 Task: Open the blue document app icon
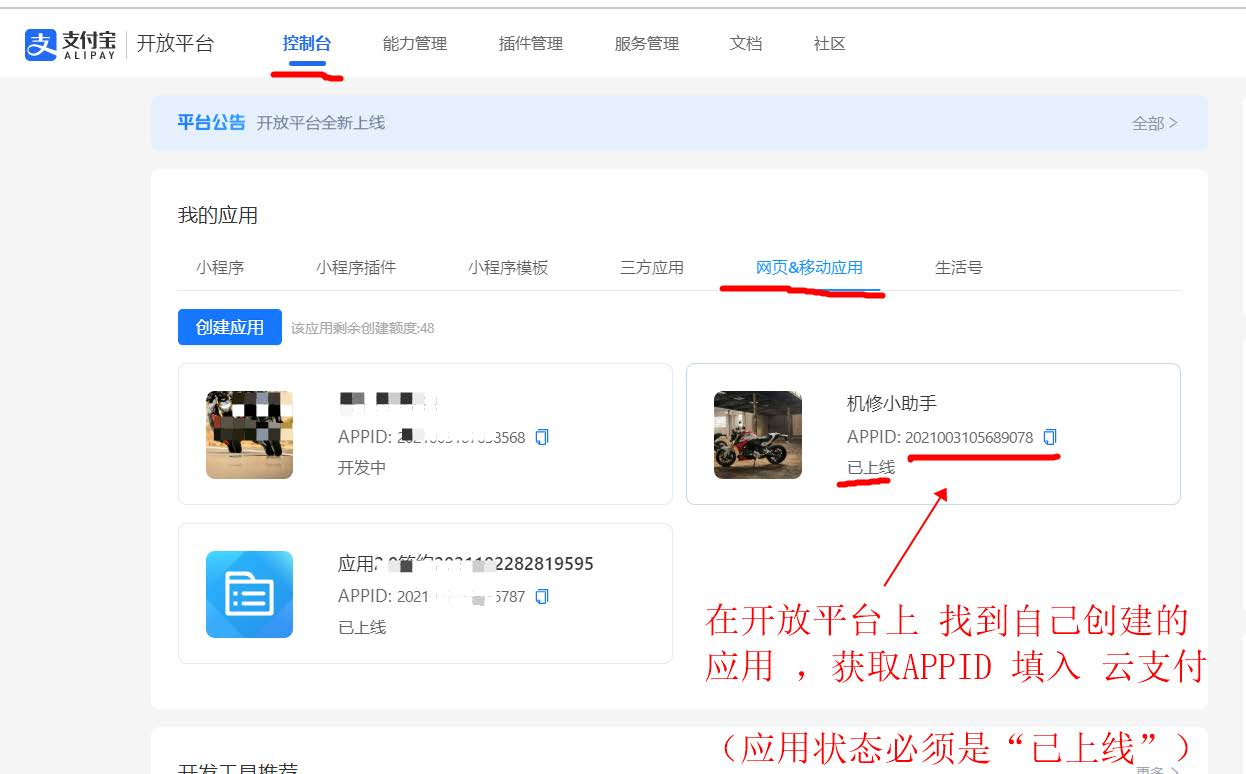(x=249, y=594)
